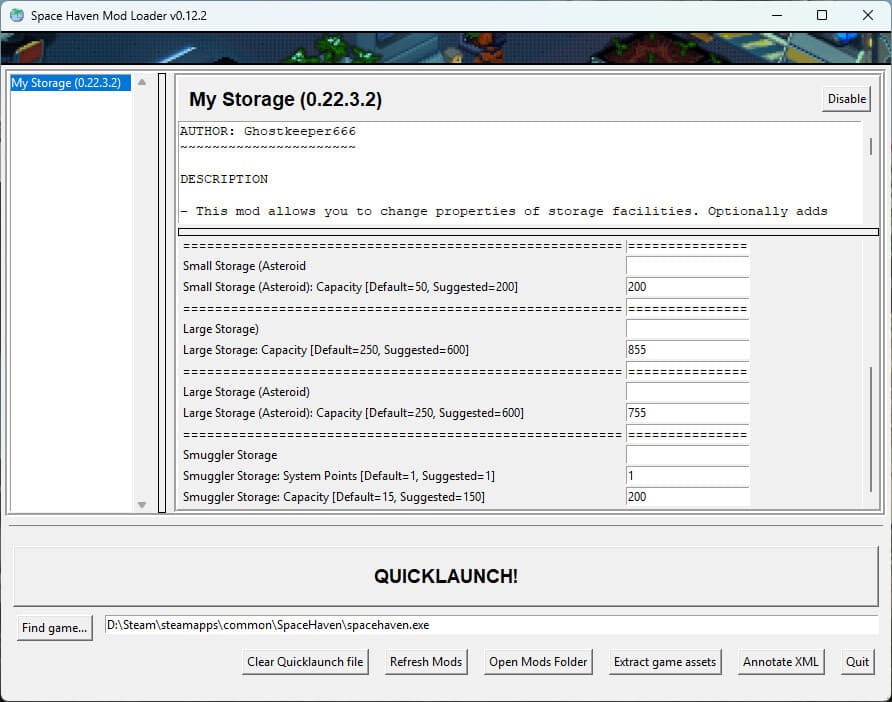The width and height of the screenshot is (892, 702).
Task: Edit Large Storage Capacity value 855
Action: [687, 350]
